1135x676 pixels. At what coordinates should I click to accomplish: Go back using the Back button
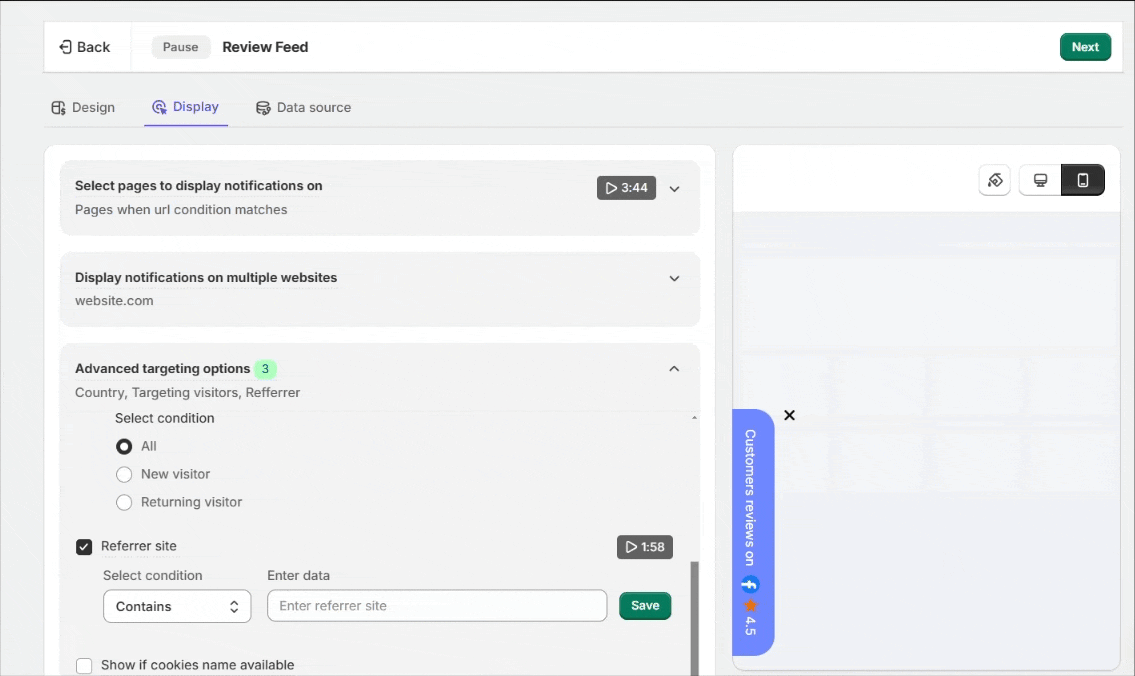[85, 47]
